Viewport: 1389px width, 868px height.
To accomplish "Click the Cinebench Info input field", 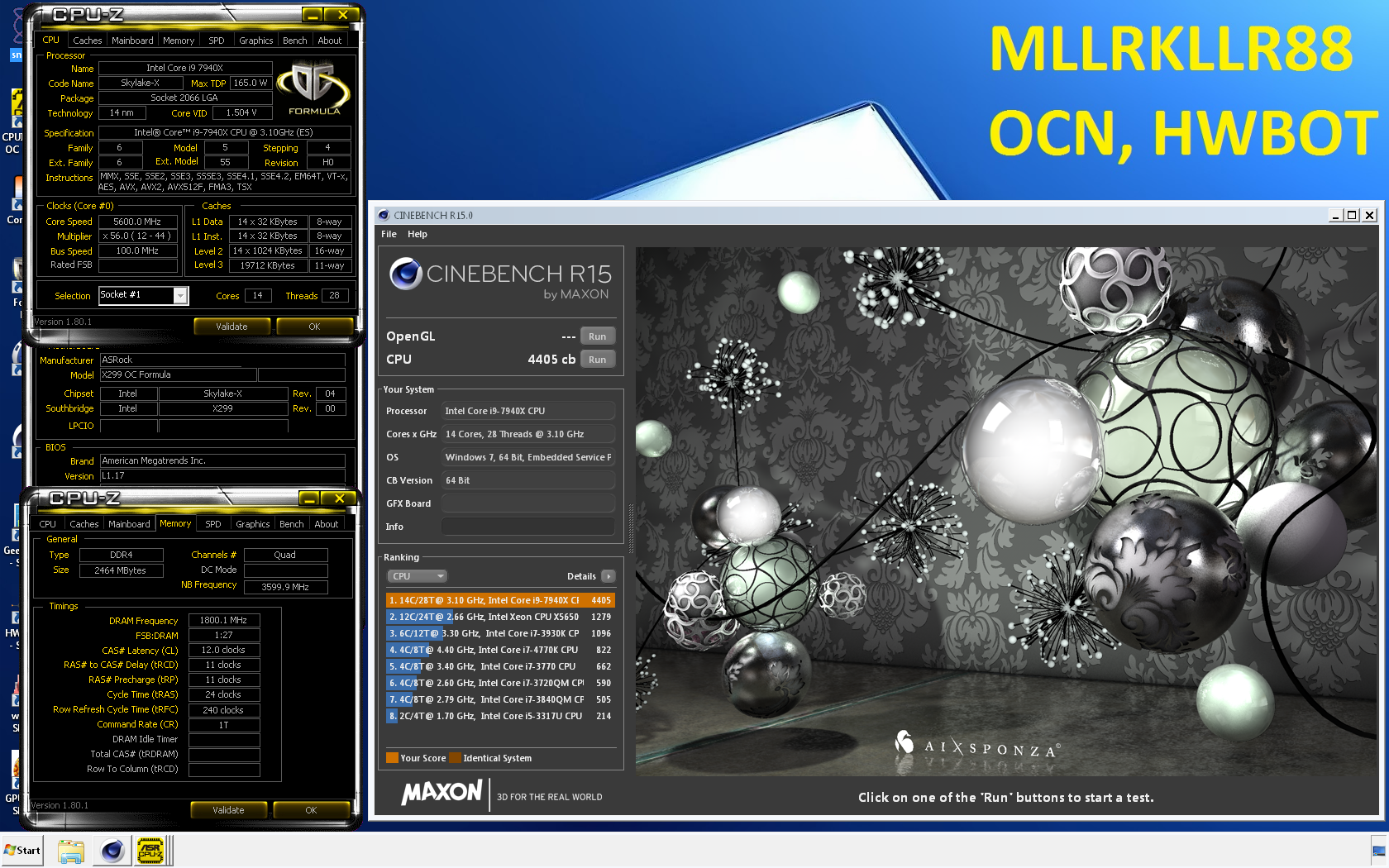I will pos(527,527).
